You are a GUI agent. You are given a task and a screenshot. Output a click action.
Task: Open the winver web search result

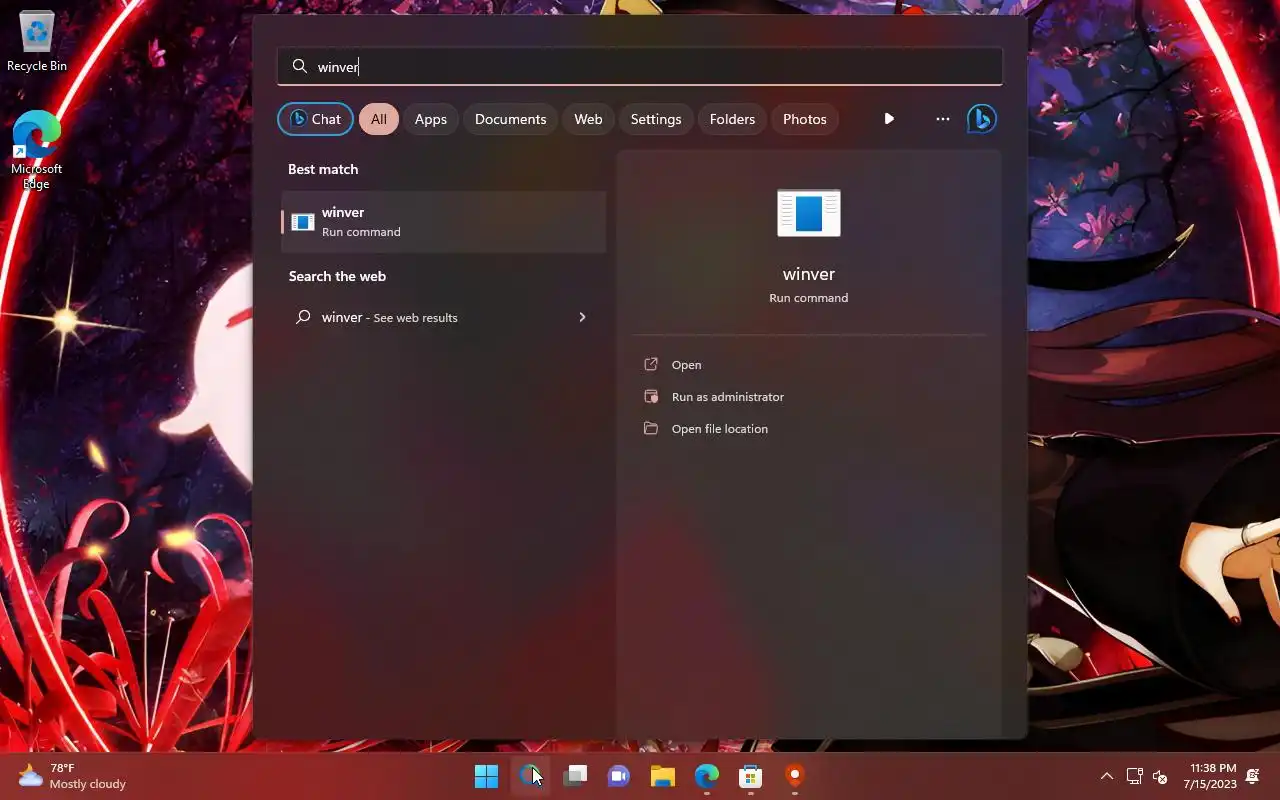[444, 317]
